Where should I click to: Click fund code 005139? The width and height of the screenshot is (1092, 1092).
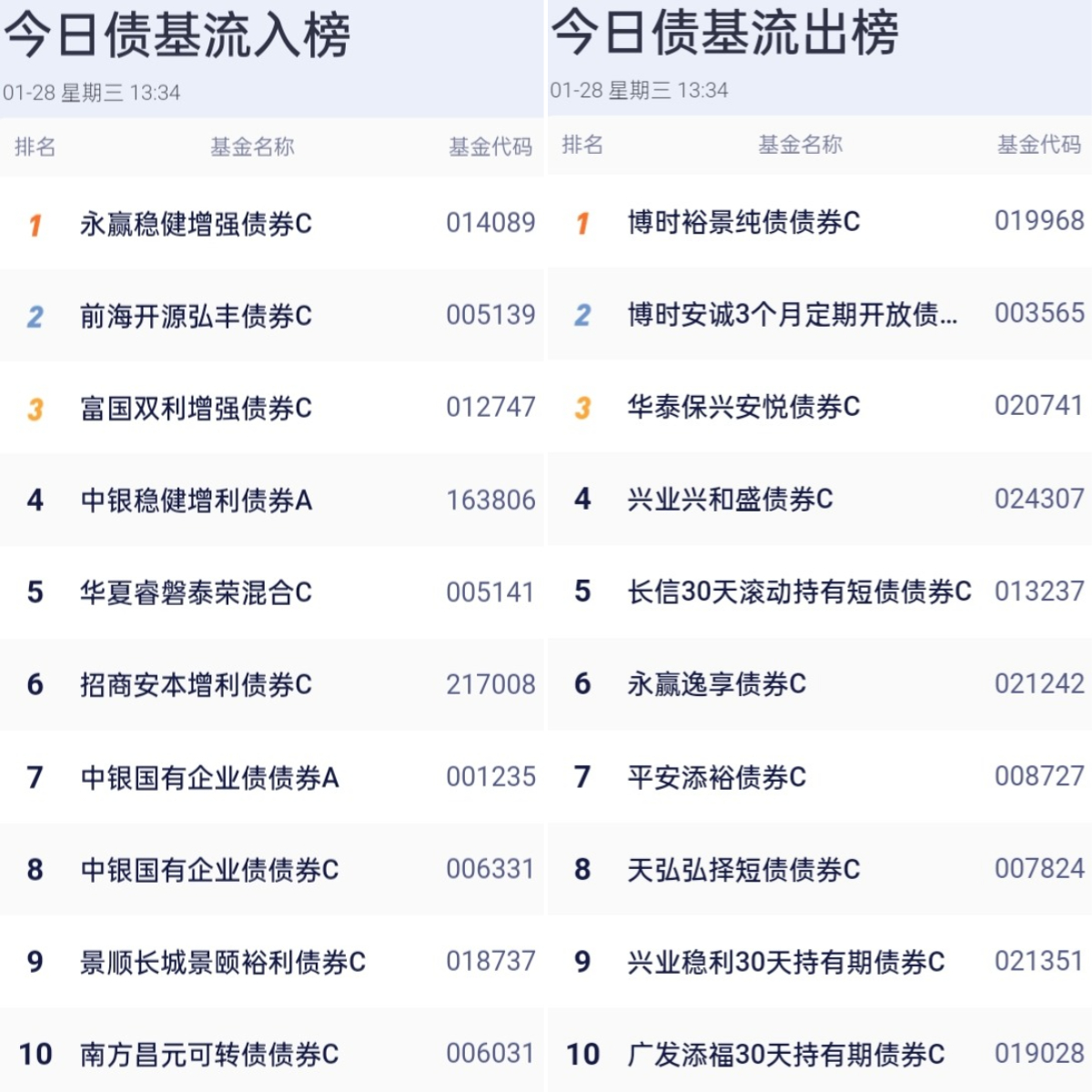coord(490,315)
